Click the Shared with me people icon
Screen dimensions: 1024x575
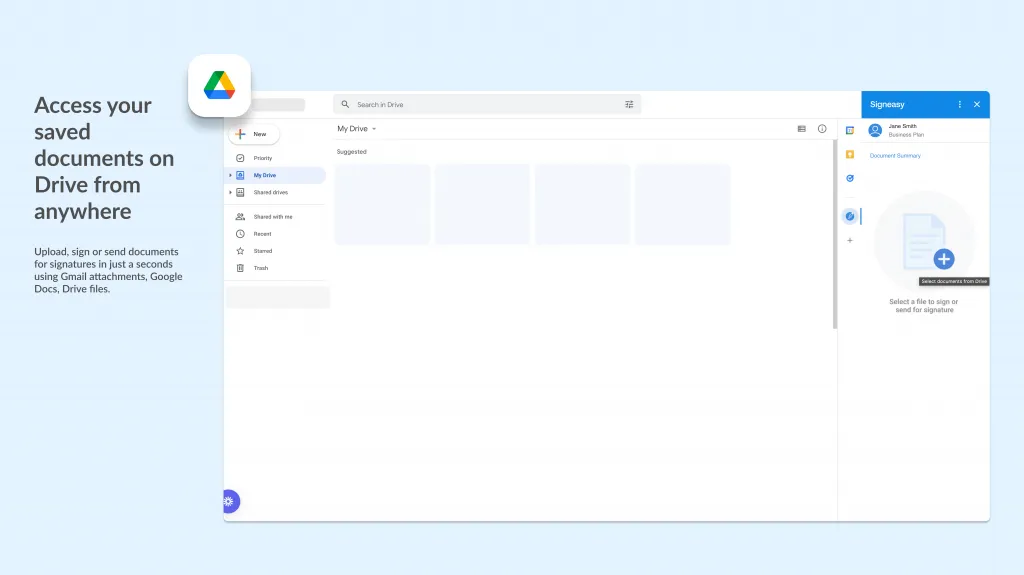tap(240, 216)
